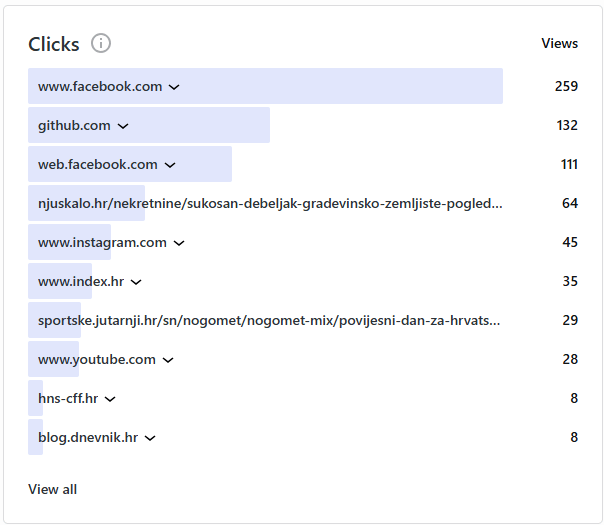Screen dimensions: 604x525
Task: Expand the www.facebook.com chevron
Action: [174, 87]
